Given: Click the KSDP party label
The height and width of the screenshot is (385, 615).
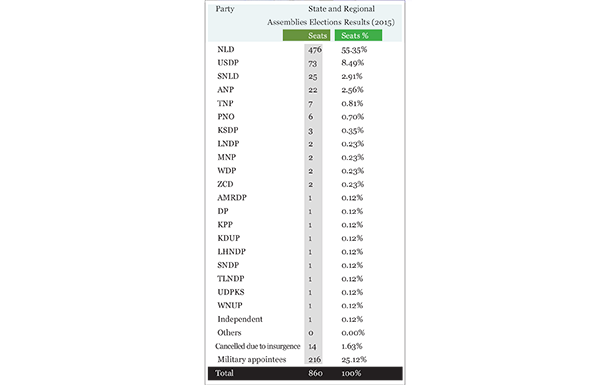Looking at the screenshot, I should [x=228, y=130].
